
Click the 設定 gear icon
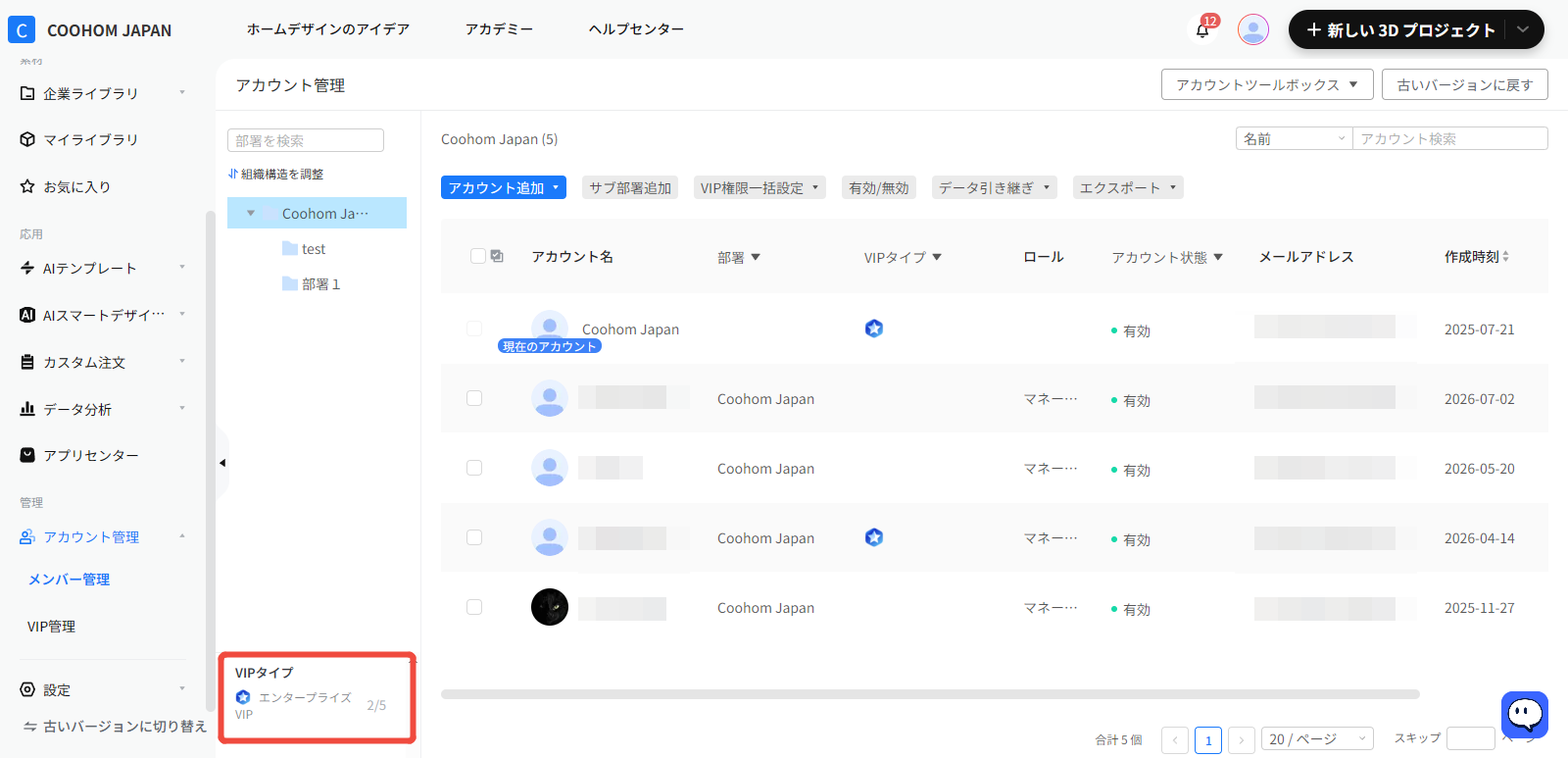click(27, 689)
